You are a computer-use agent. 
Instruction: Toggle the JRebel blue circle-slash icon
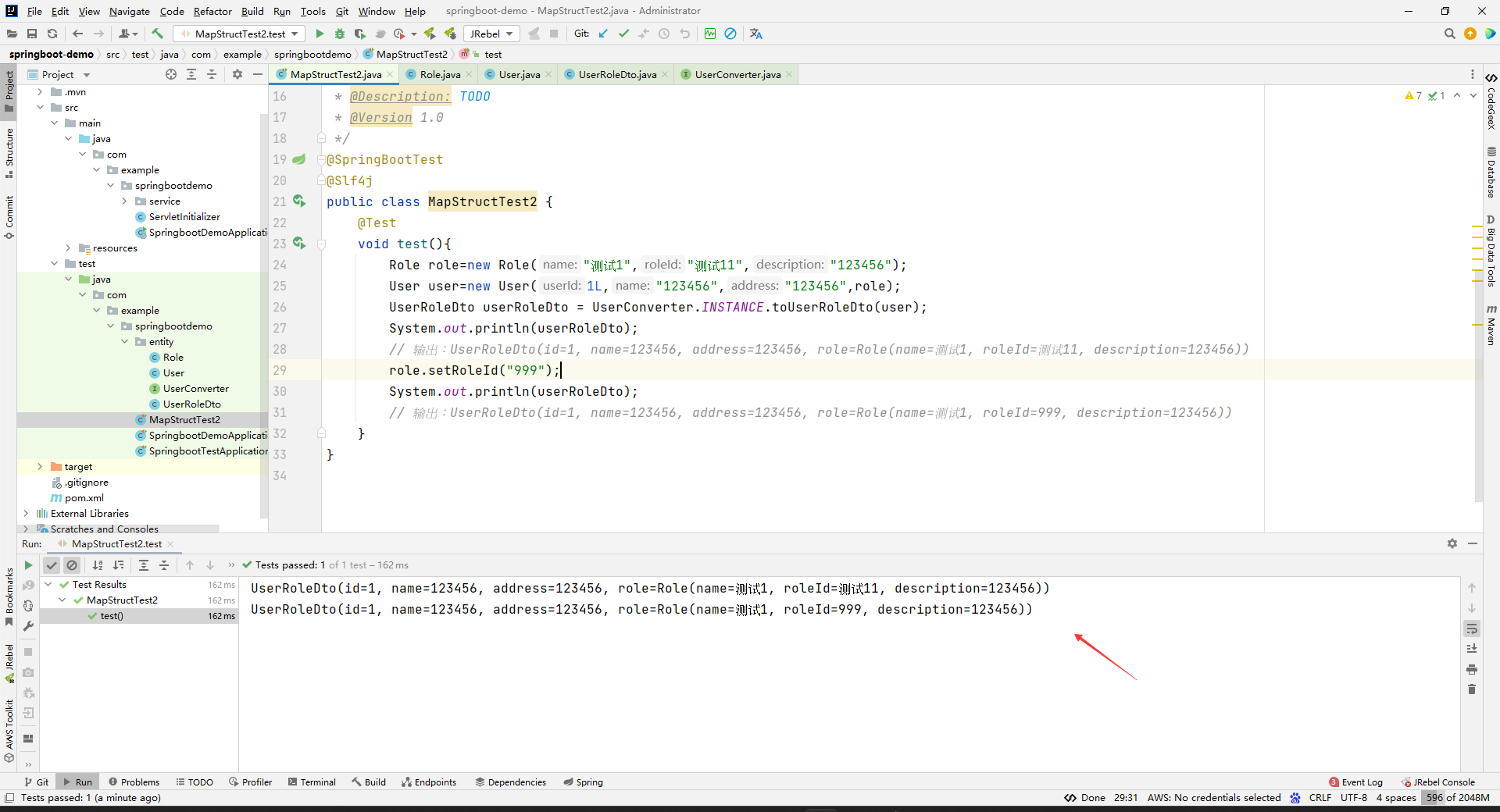730,34
